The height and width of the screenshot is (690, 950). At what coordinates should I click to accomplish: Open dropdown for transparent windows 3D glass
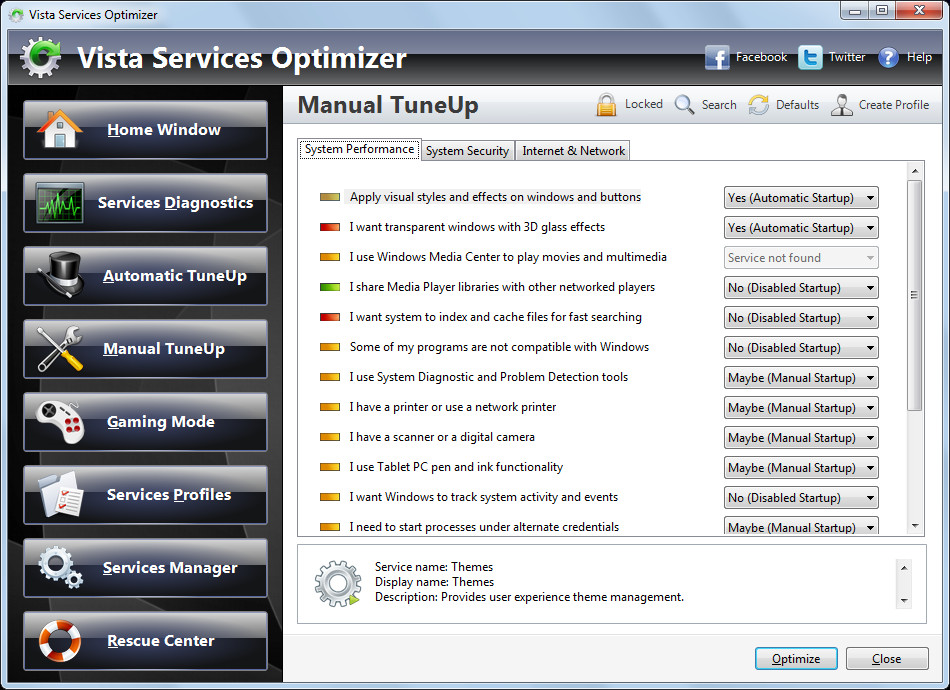[x=801, y=228]
